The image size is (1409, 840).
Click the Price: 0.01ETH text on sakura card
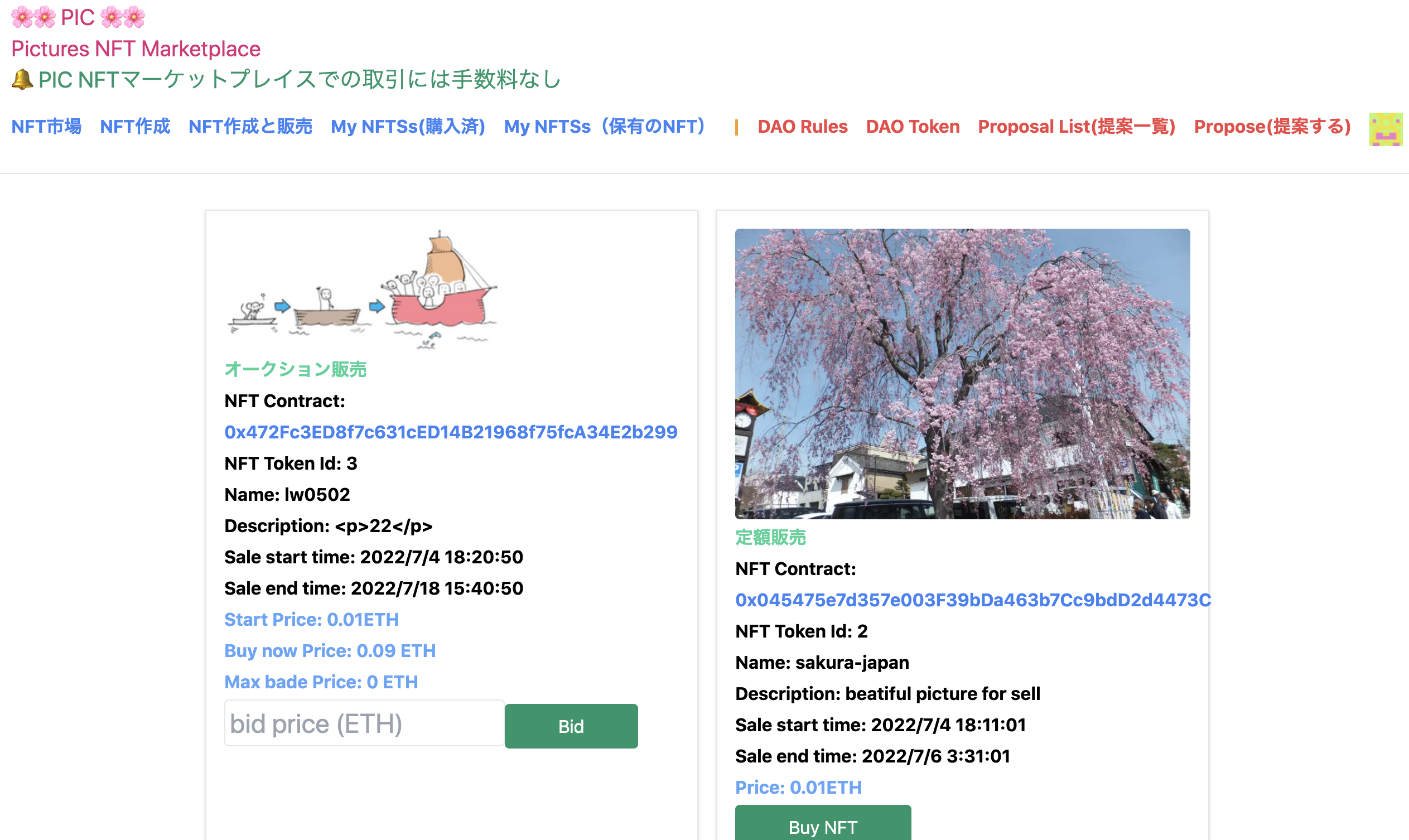(798, 787)
